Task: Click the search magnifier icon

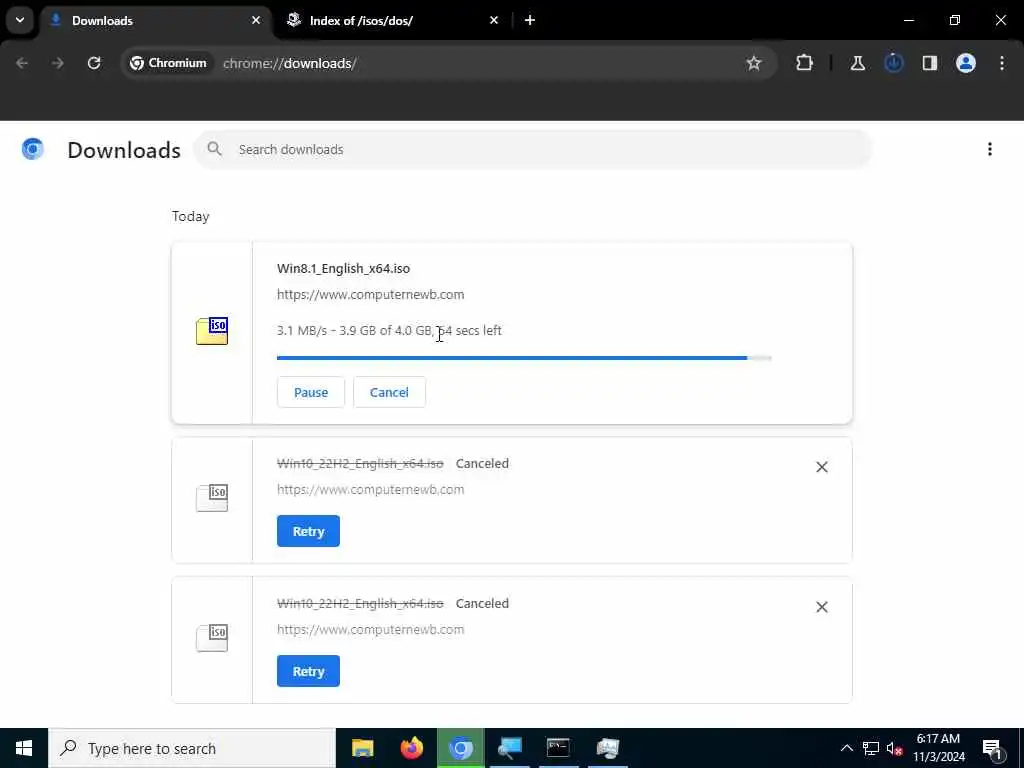Action: (x=214, y=149)
